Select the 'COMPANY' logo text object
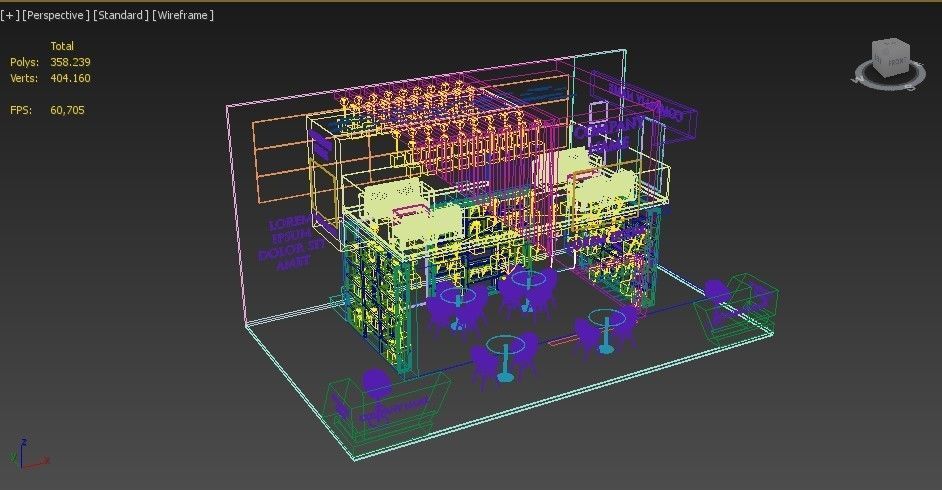 click(x=607, y=128)
